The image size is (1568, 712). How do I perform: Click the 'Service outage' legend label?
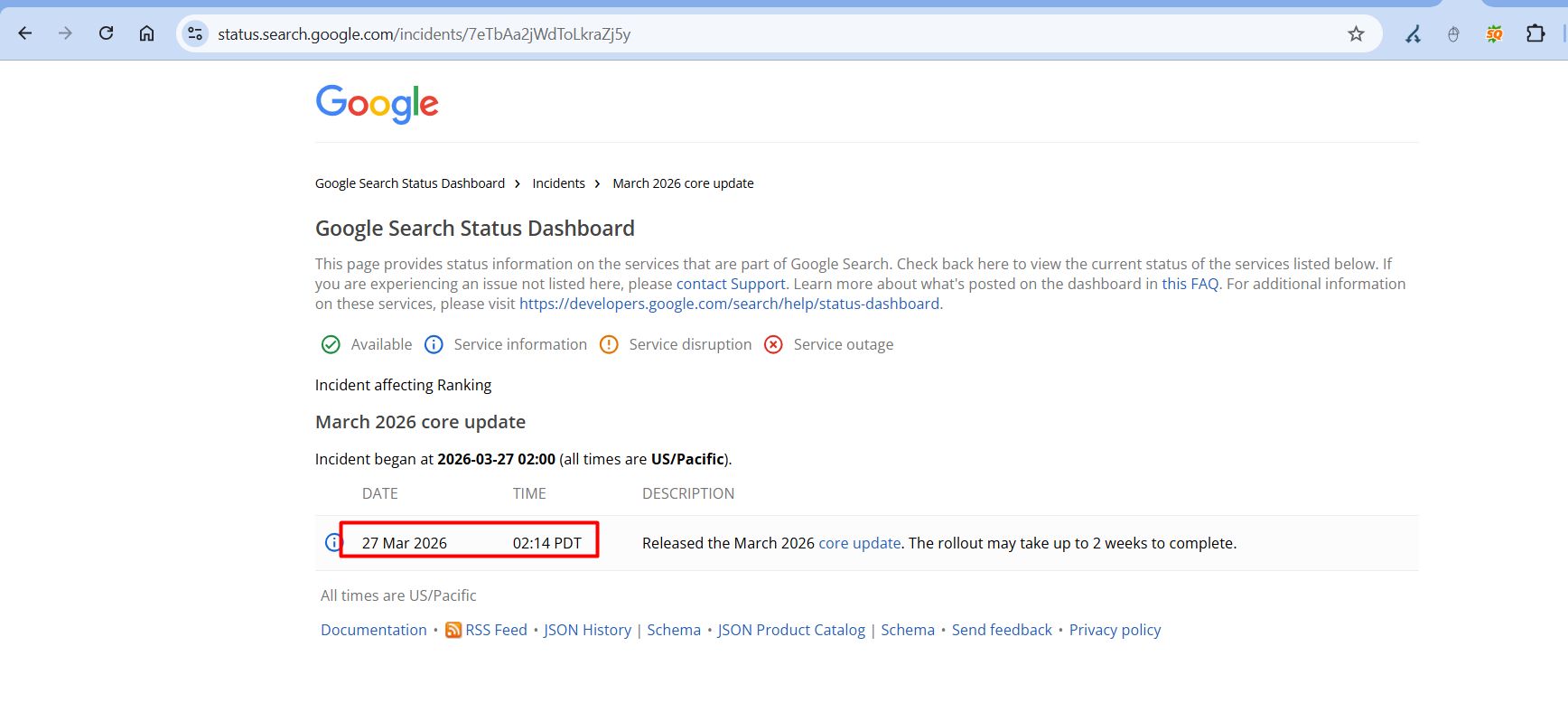[x=844, y=344]
